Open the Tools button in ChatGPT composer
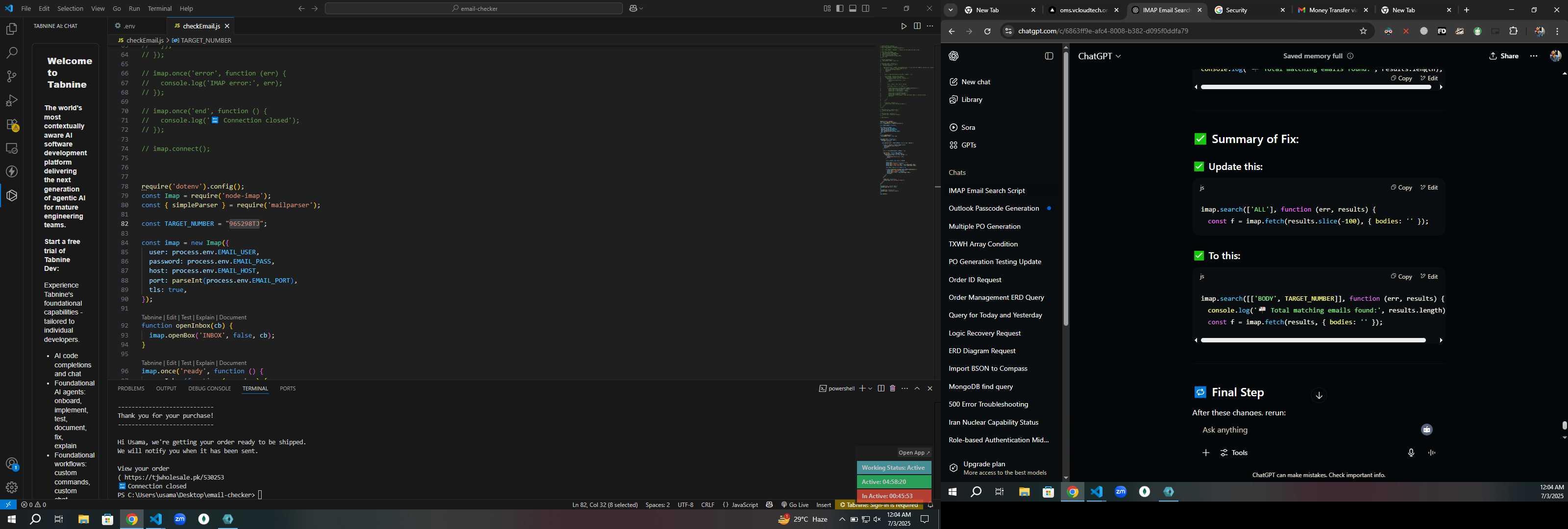The width and height of the screenshot is (1568, 529). click(1234, 453)
